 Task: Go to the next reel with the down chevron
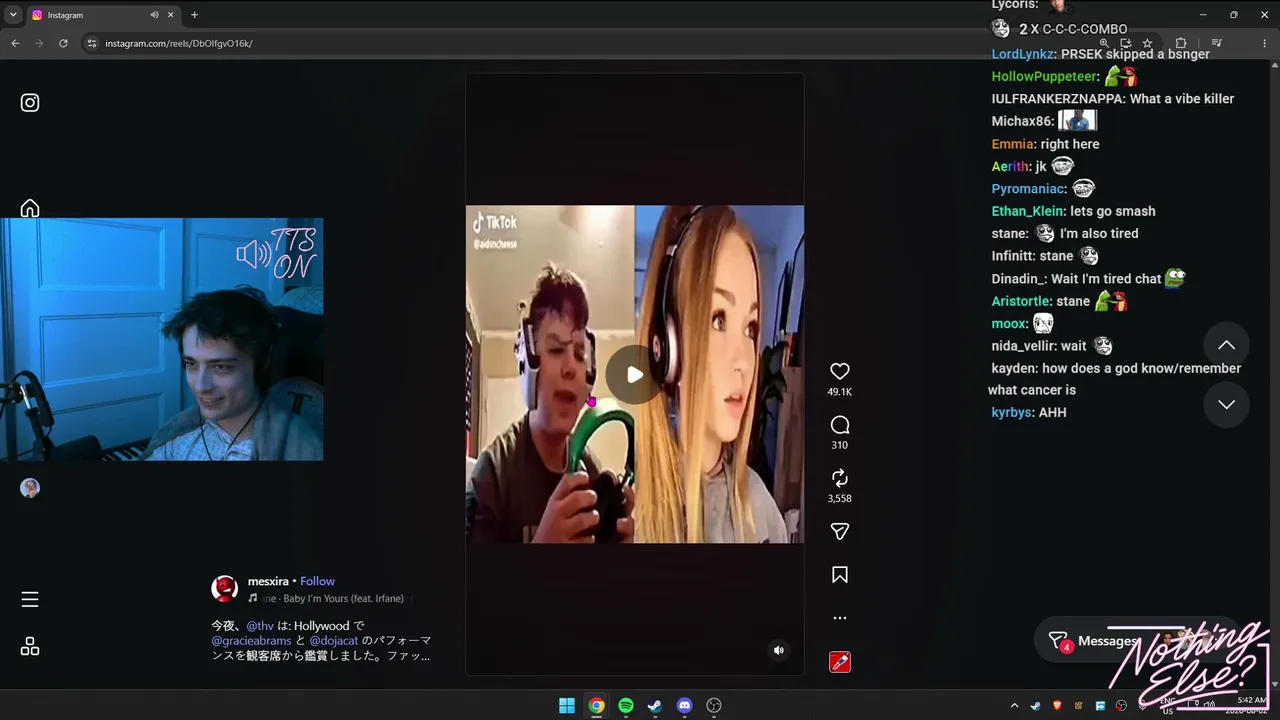[1226, 404]
